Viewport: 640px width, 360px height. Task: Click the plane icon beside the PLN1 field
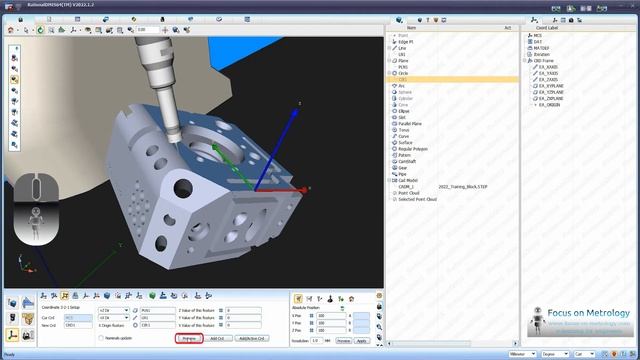click(135, 311)
